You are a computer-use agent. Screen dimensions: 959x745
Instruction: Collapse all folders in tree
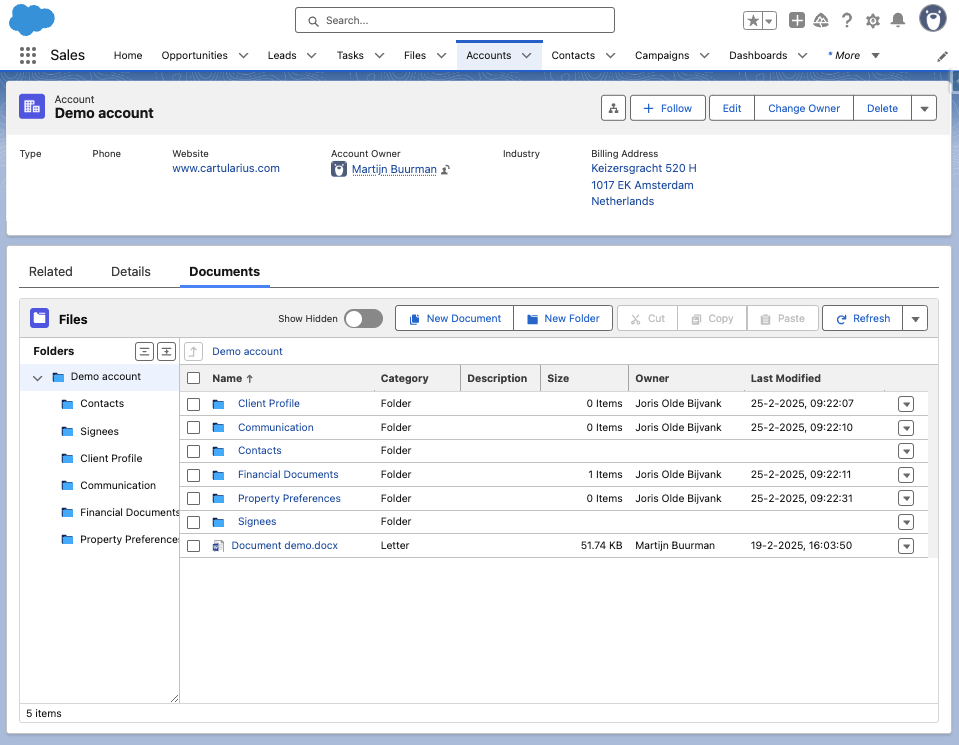tap(144, 351)
